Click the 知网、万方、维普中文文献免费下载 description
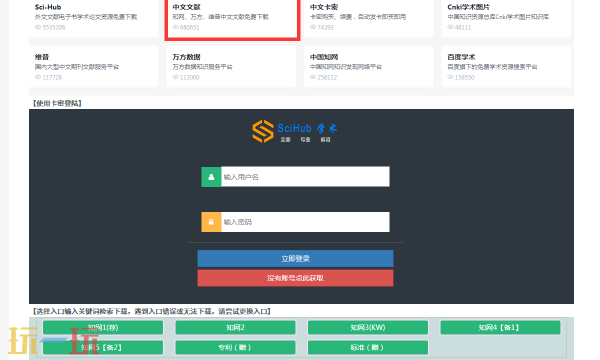The image size is (600, 360). [220, 17]
